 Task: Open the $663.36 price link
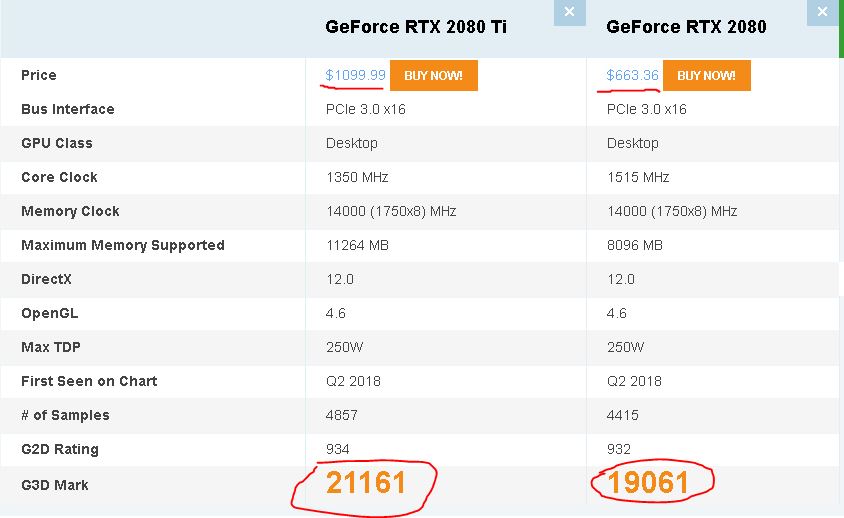(x=632, y=75)
